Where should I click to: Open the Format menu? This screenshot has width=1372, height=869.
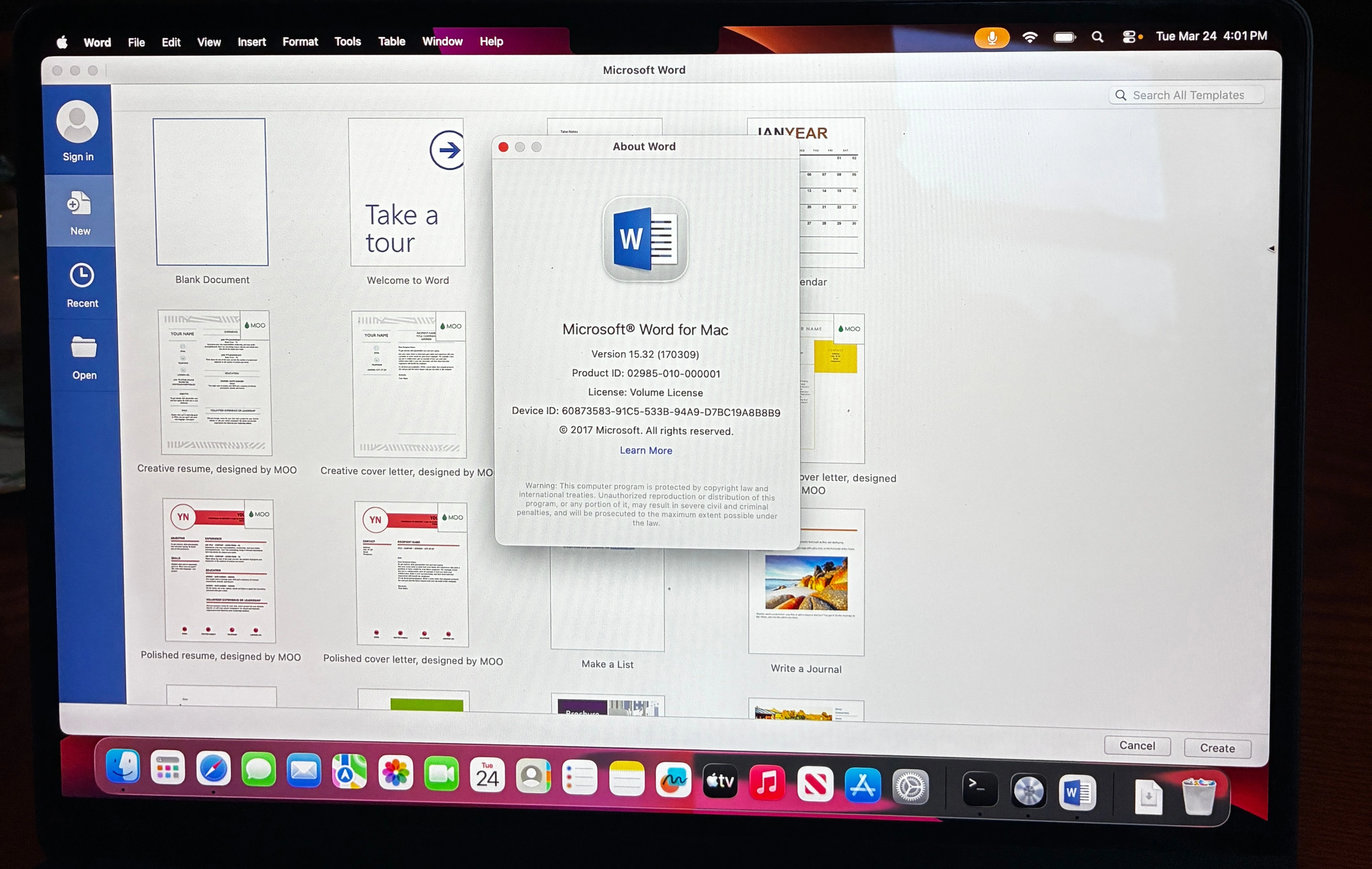[300, 41]
